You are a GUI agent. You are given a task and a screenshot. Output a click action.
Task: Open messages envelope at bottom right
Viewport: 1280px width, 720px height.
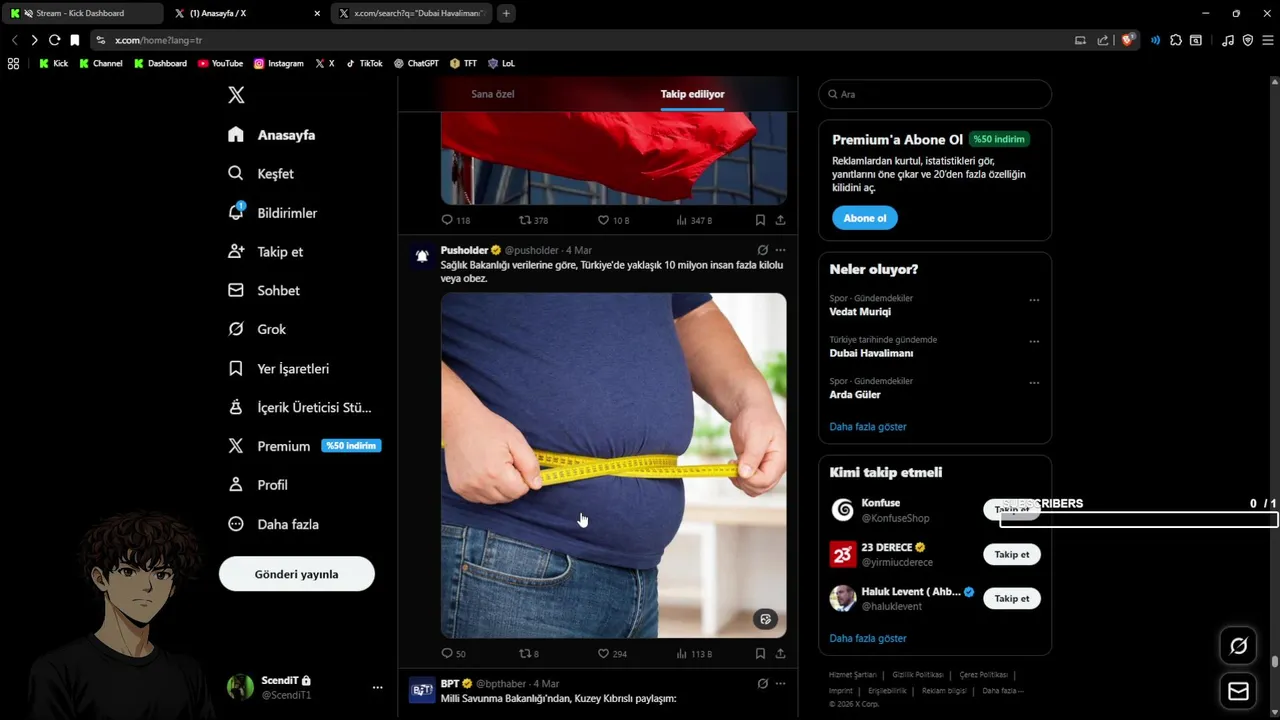point(1238,691)
